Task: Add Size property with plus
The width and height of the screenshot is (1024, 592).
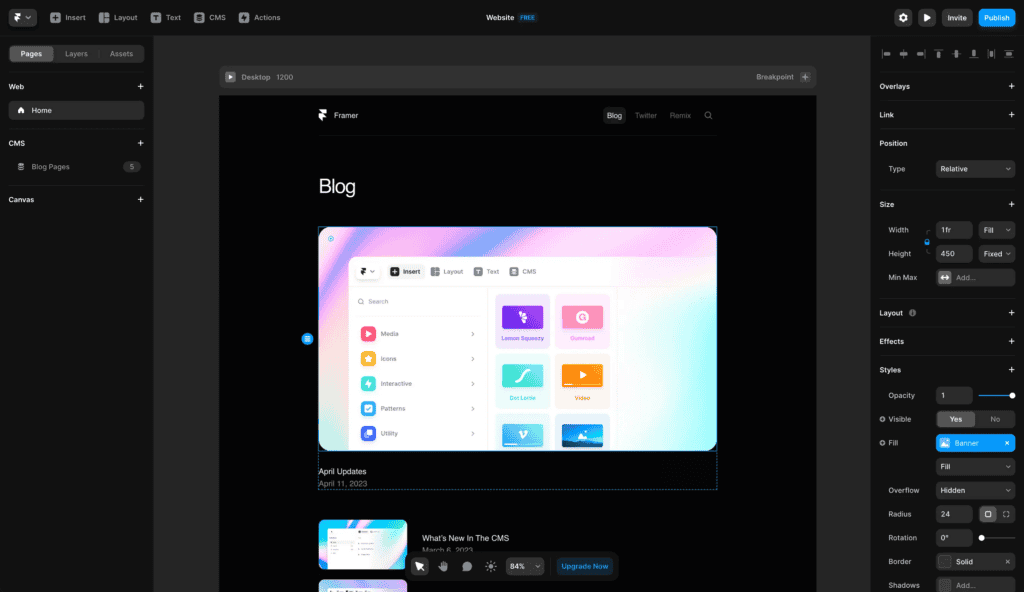Action: click(1012, 205)
